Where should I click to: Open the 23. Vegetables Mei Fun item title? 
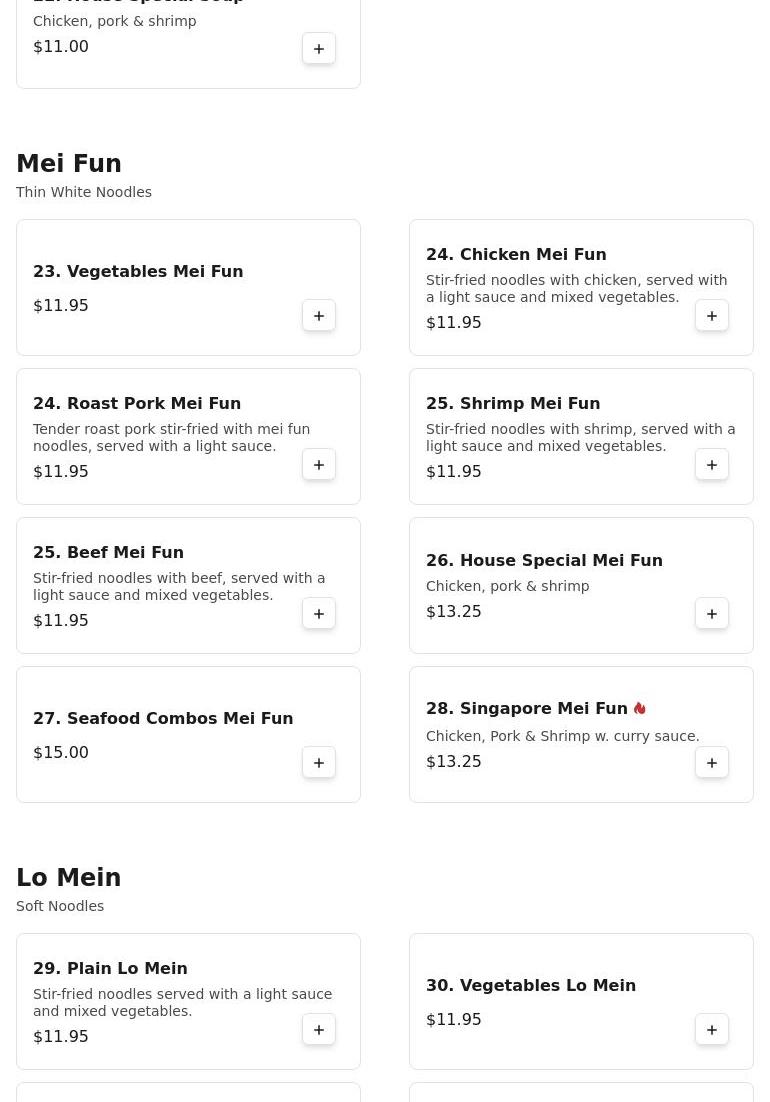click(138, 271)
